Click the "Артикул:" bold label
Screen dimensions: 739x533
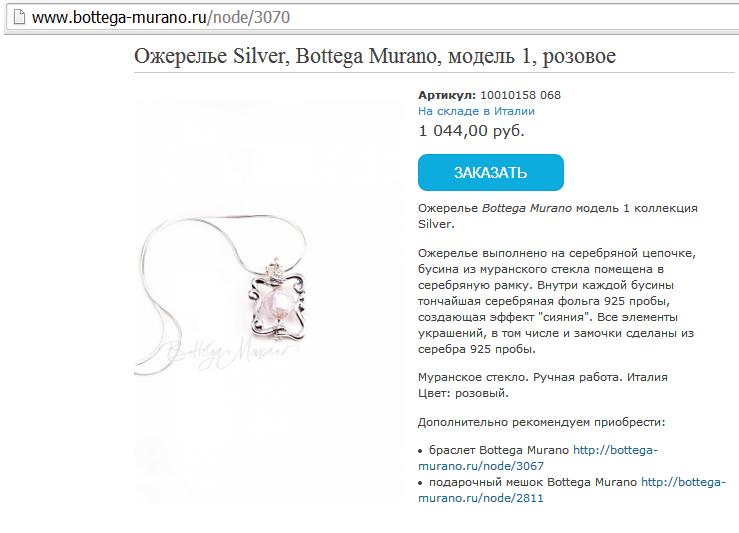pos(447,95)
